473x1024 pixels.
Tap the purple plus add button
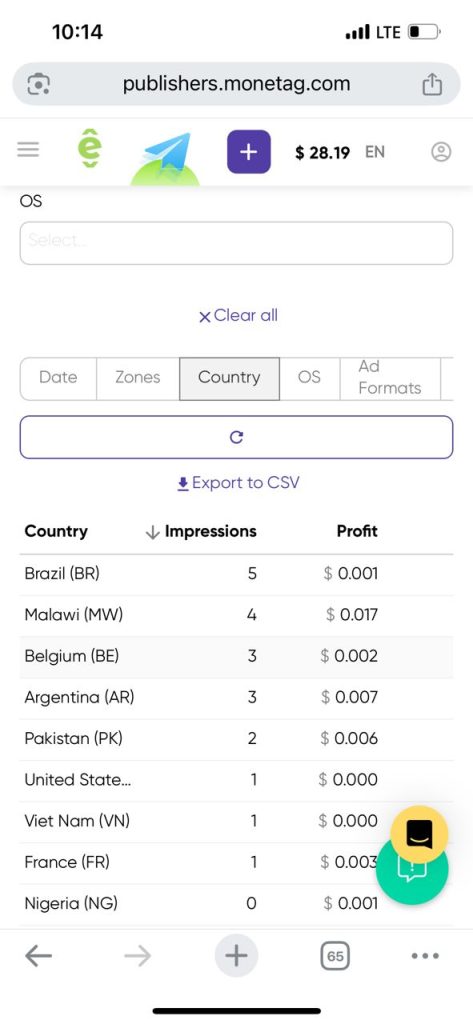click(249, 152)
